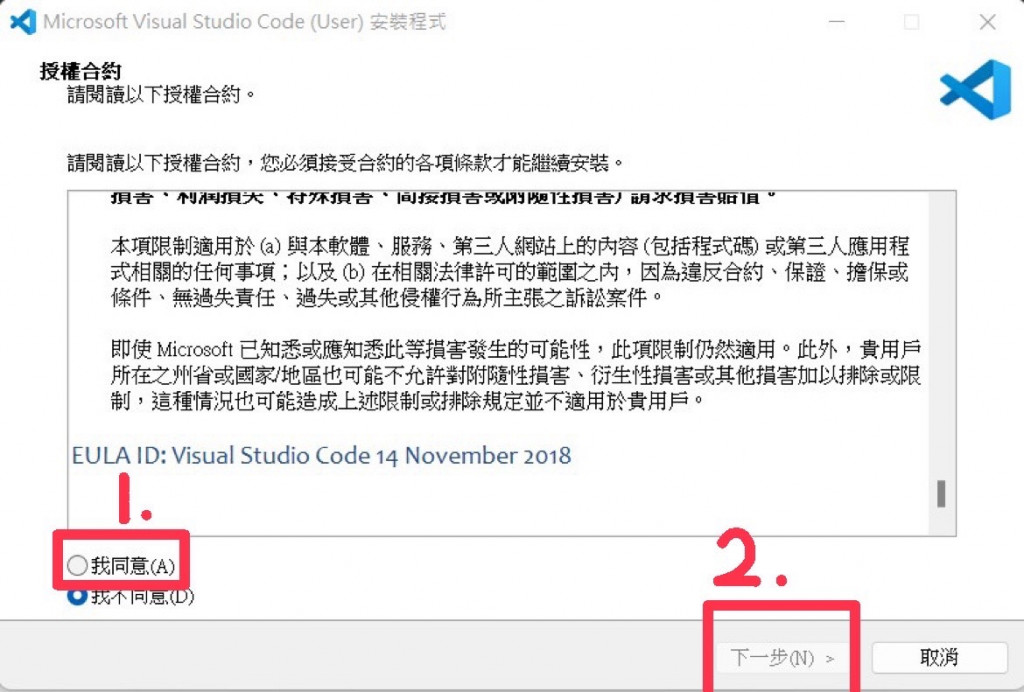Image resolution: width=1024 pixels, height=692 pixels.
Task: Click the VS Code icon in the title bar
Action: (23, 22)
